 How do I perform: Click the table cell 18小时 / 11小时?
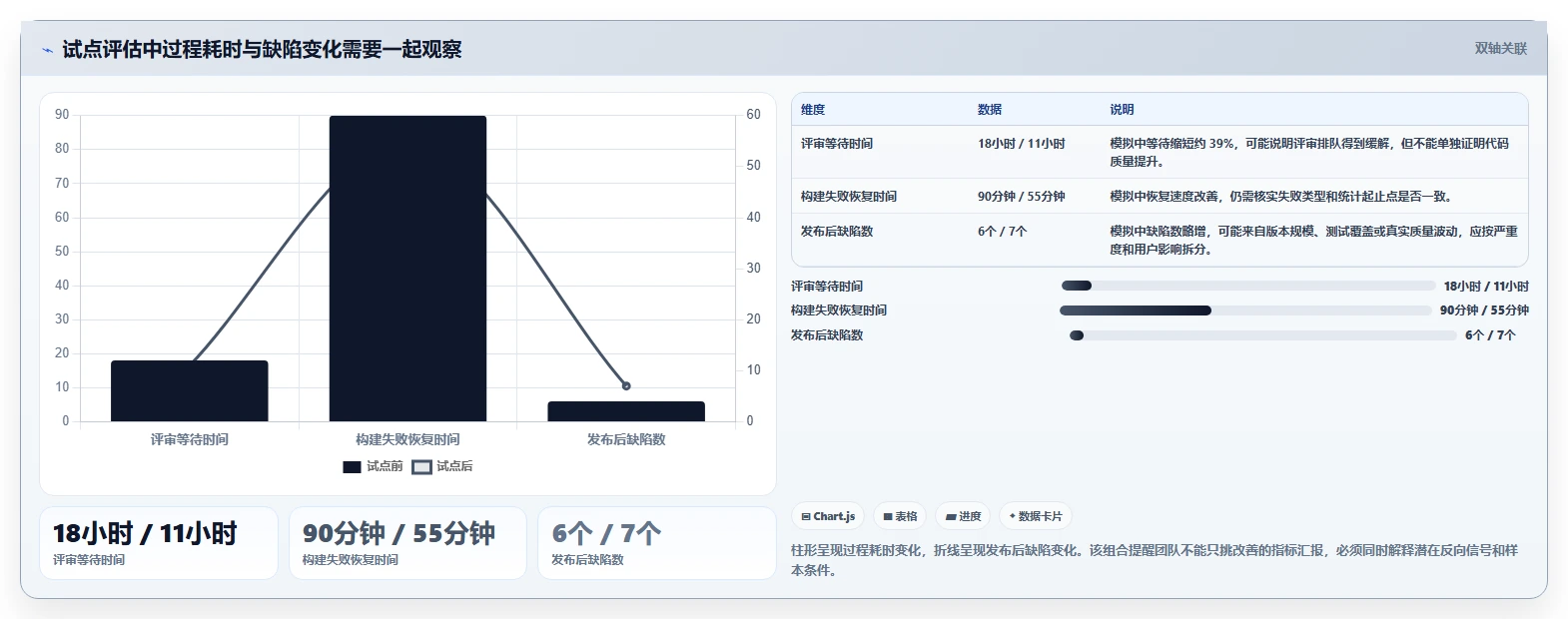[x=1022, y=144]
